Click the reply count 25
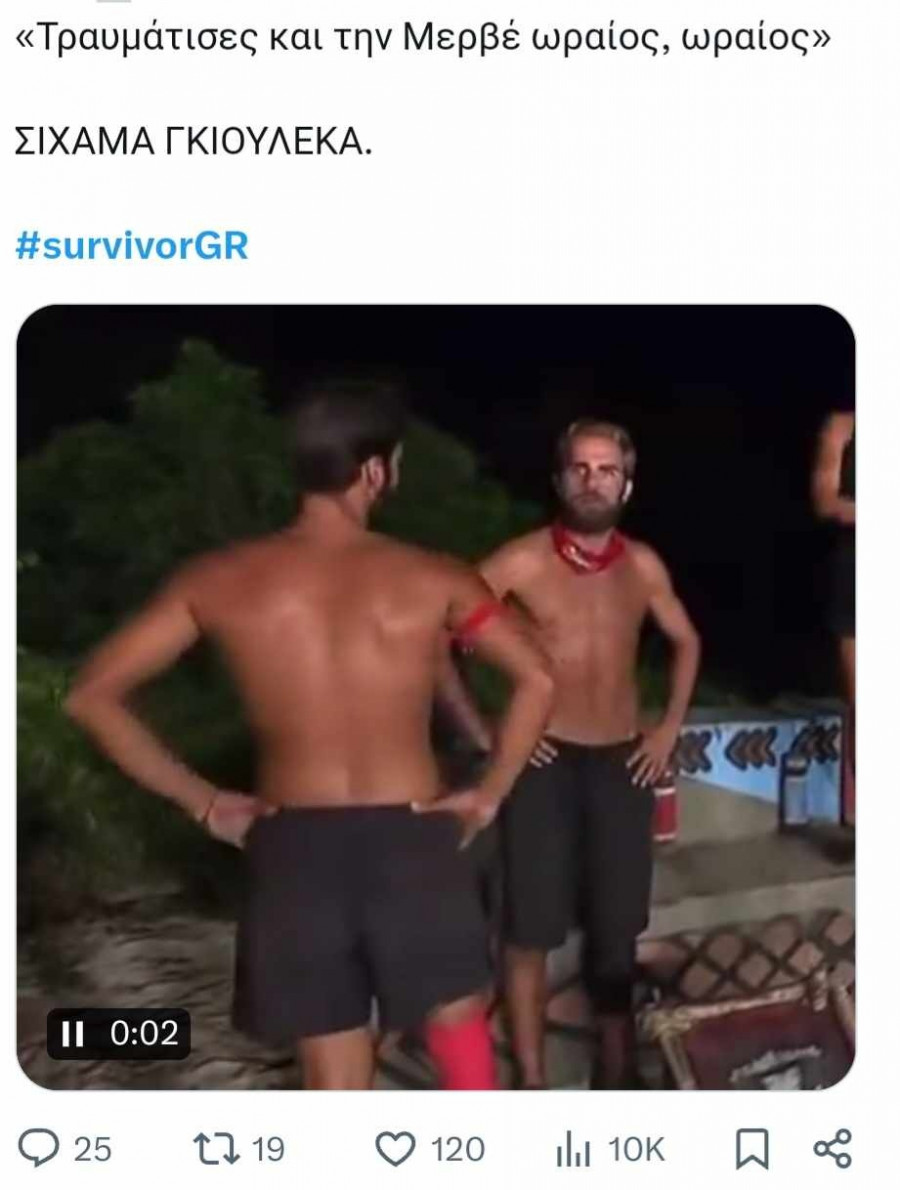 93,1149
